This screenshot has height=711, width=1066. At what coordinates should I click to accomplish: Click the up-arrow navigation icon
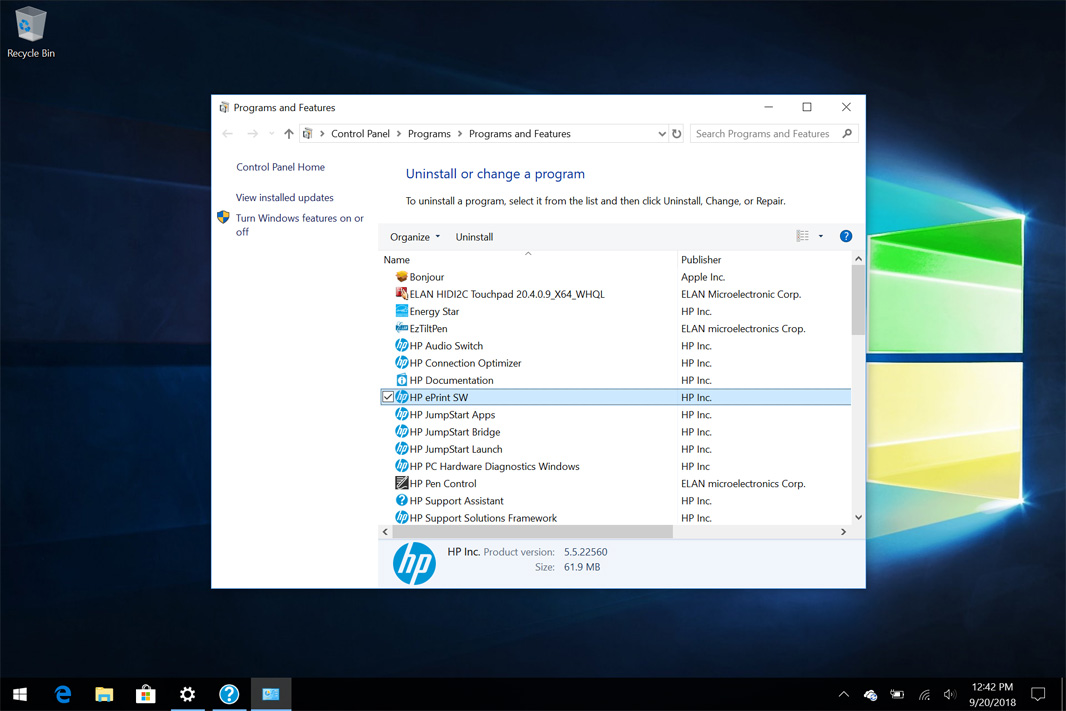(289, 134)
